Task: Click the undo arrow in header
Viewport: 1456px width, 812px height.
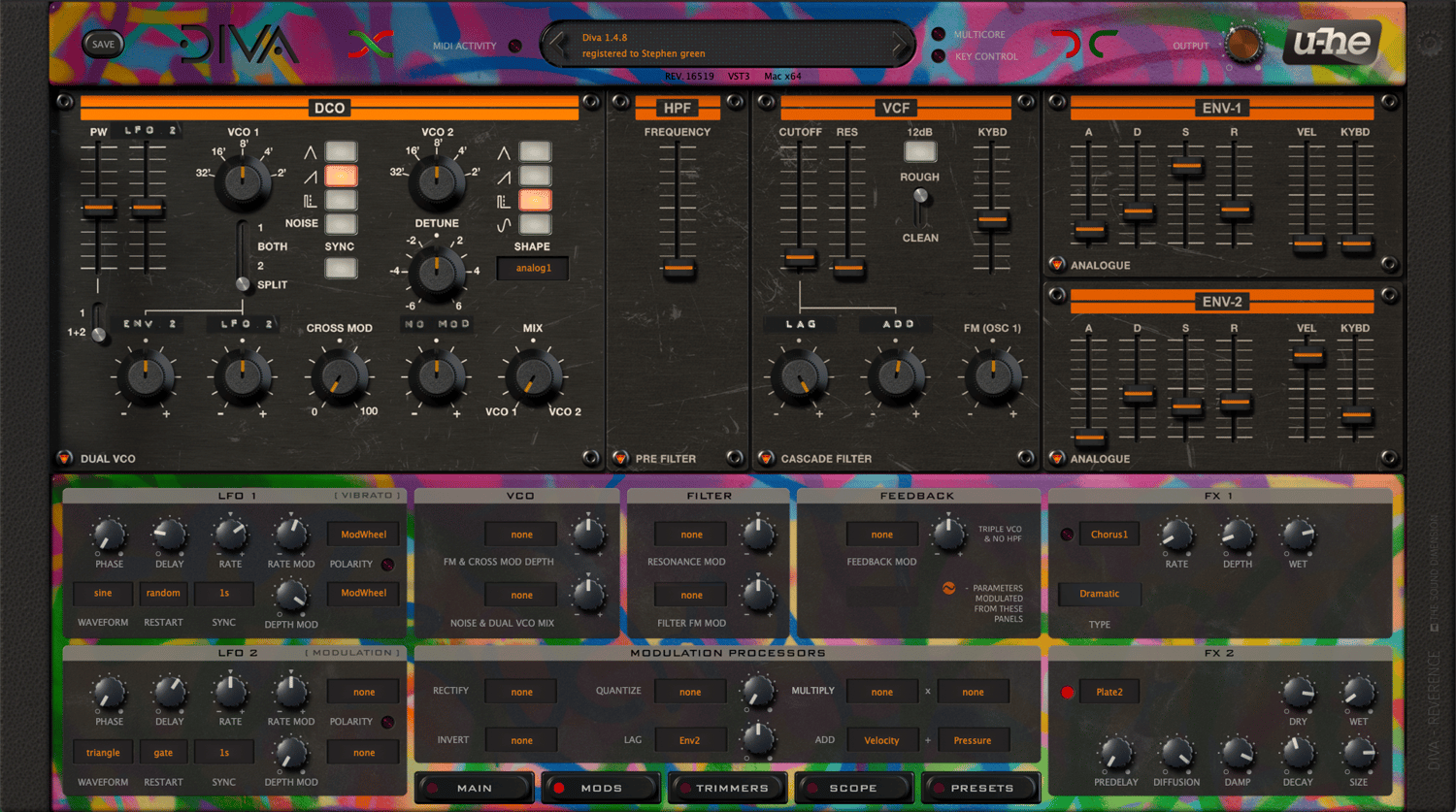Action: click(x=1067, y=45)
